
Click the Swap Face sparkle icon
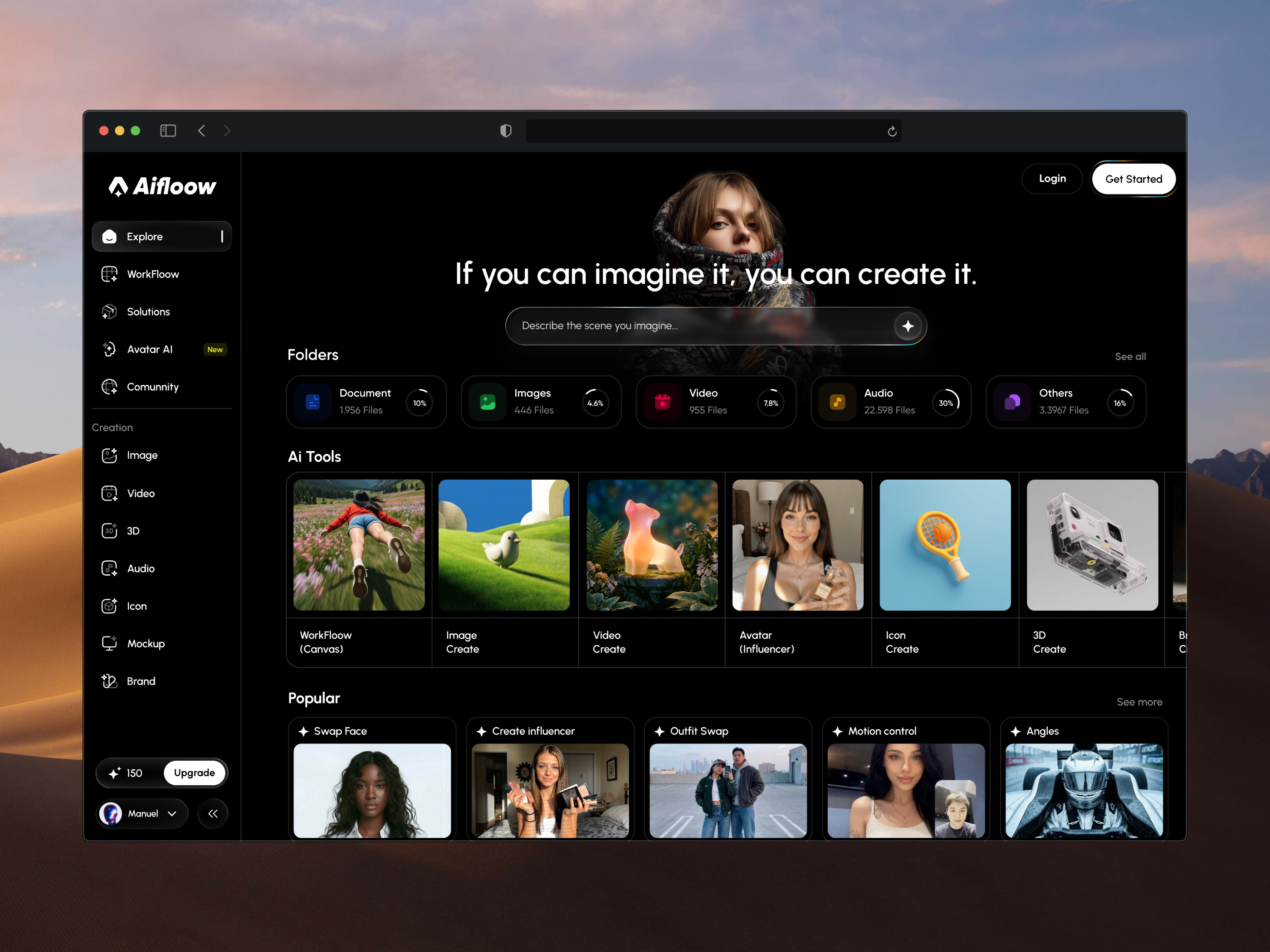[304, 732]
